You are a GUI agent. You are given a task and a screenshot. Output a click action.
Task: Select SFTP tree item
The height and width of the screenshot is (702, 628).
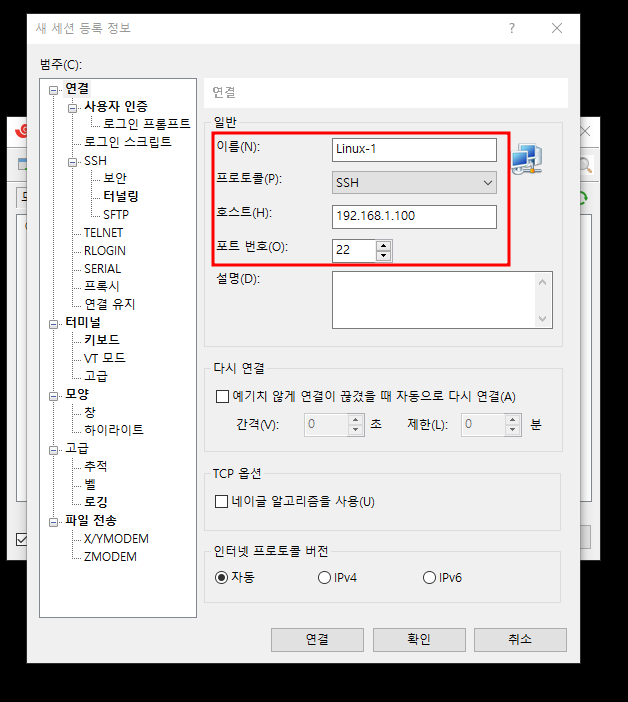pos(116,214)
